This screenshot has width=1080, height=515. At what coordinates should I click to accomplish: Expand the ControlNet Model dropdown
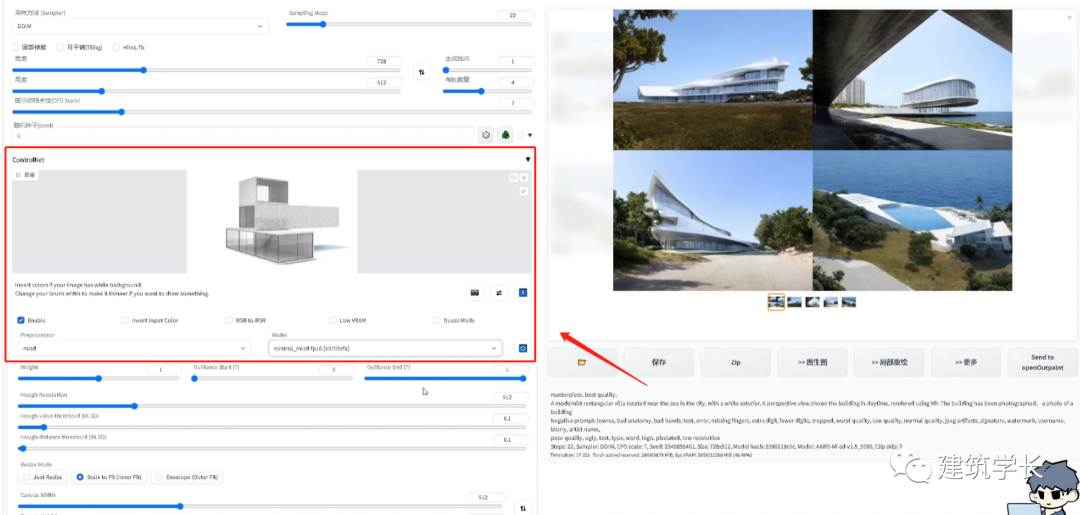coord(385,348)
